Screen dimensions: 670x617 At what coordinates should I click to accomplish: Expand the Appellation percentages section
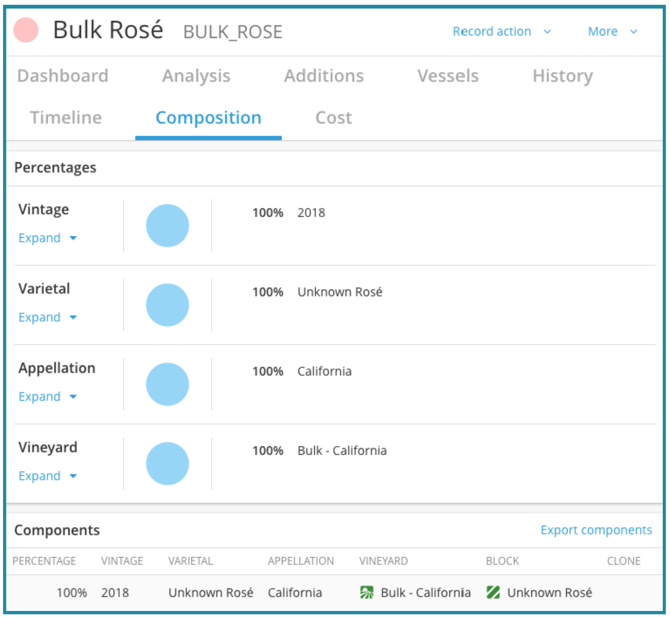point(47,397)
